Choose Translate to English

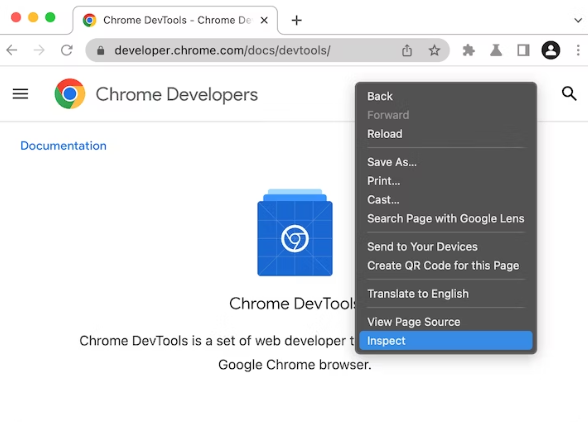(446, 294)
